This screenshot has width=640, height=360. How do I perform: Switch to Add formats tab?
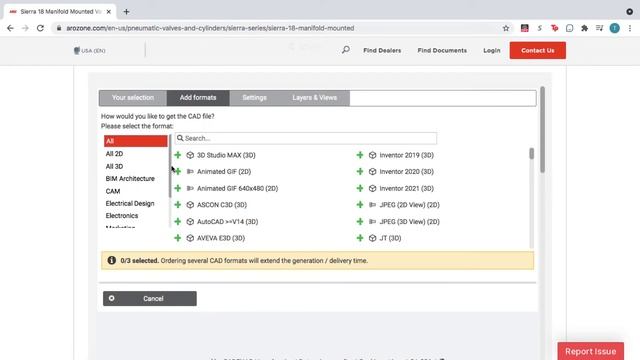pos(198,98)
